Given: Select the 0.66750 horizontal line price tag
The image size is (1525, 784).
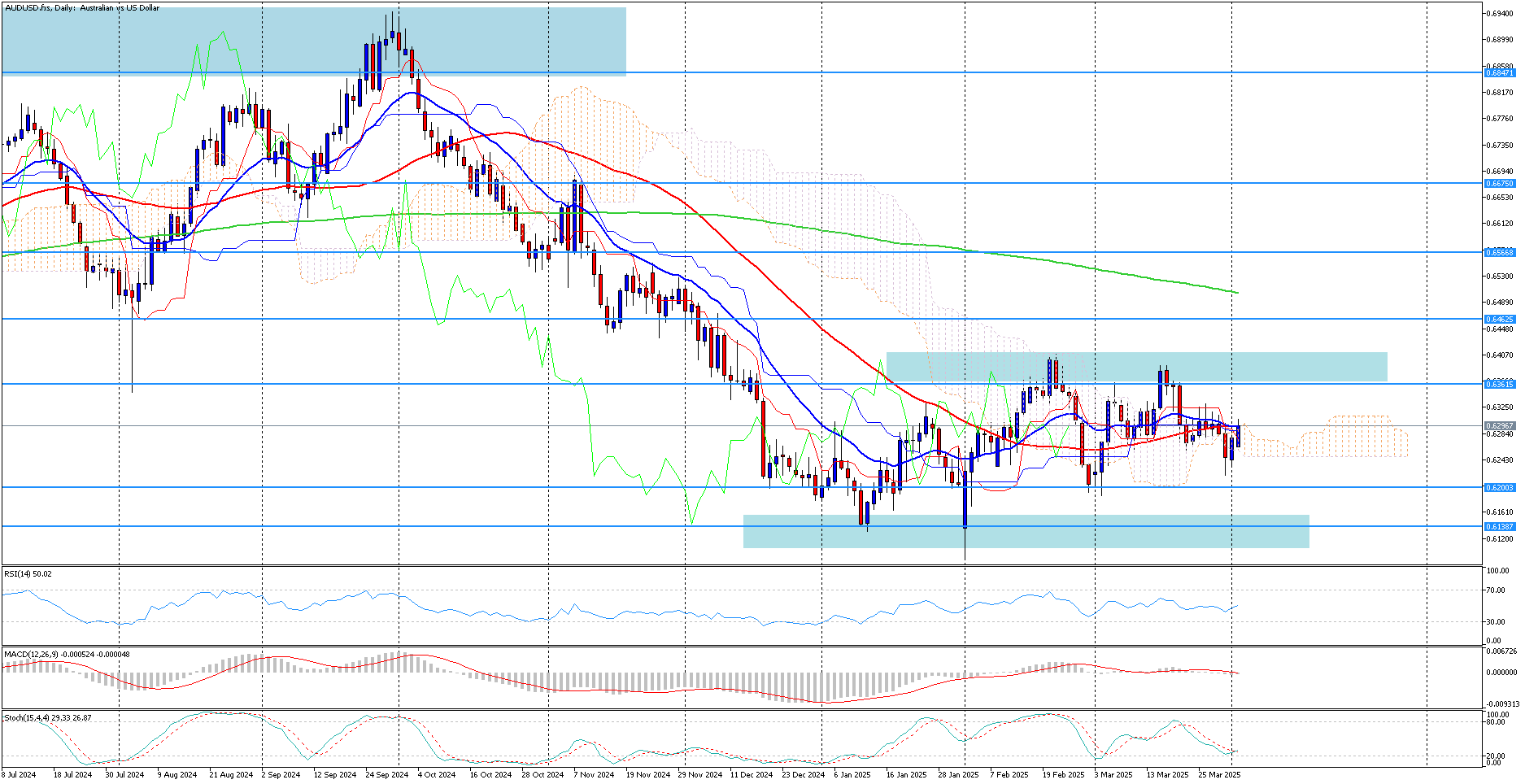Looking at the screenshot, I should point(1500,184).
